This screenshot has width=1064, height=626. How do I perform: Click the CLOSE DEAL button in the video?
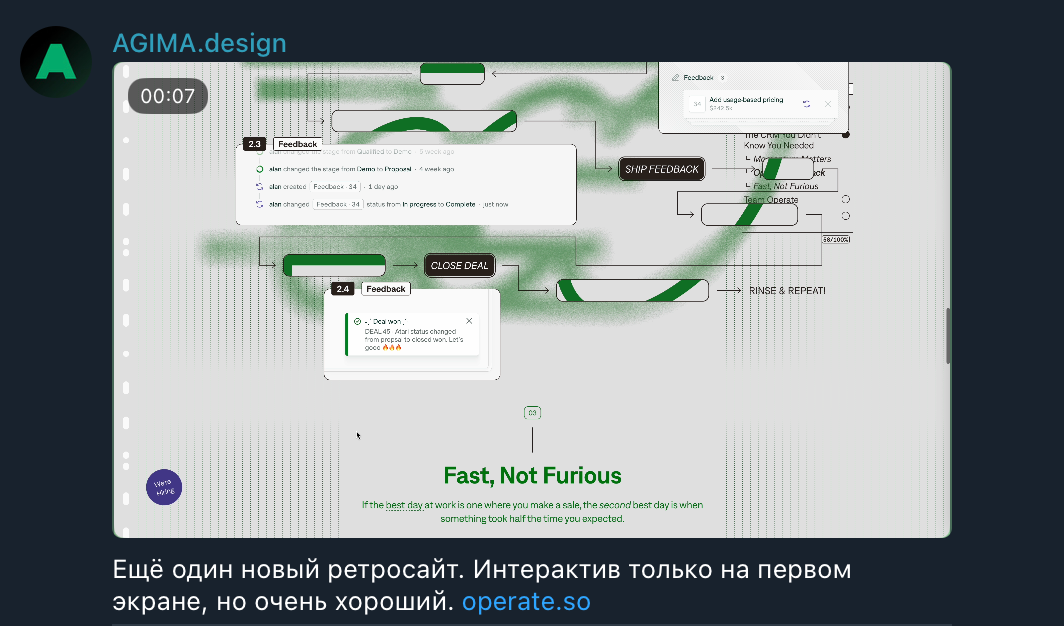[x=459, y=266]
